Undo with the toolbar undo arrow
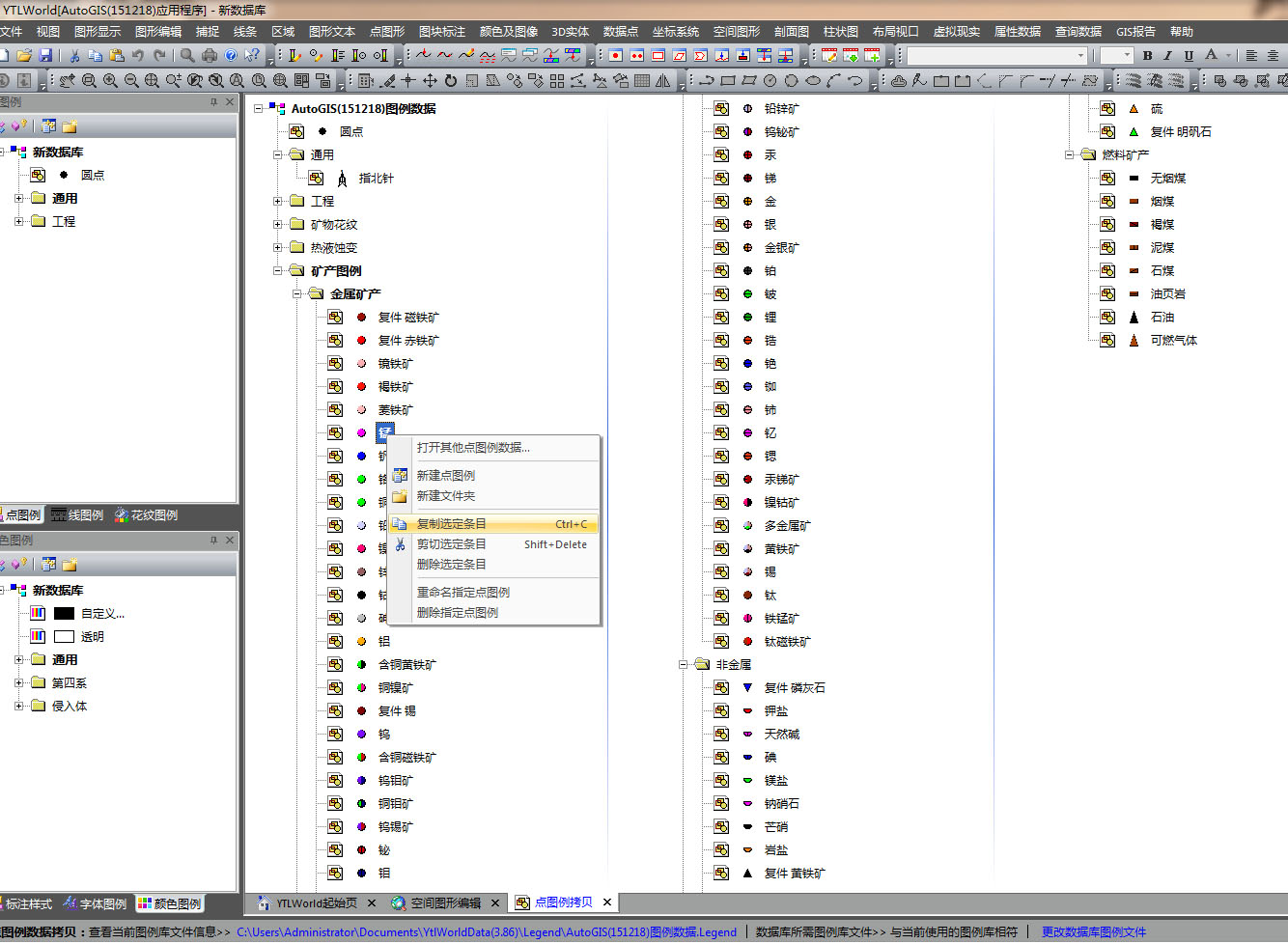This screenshot has width=1288, height=944. point(138,55)
